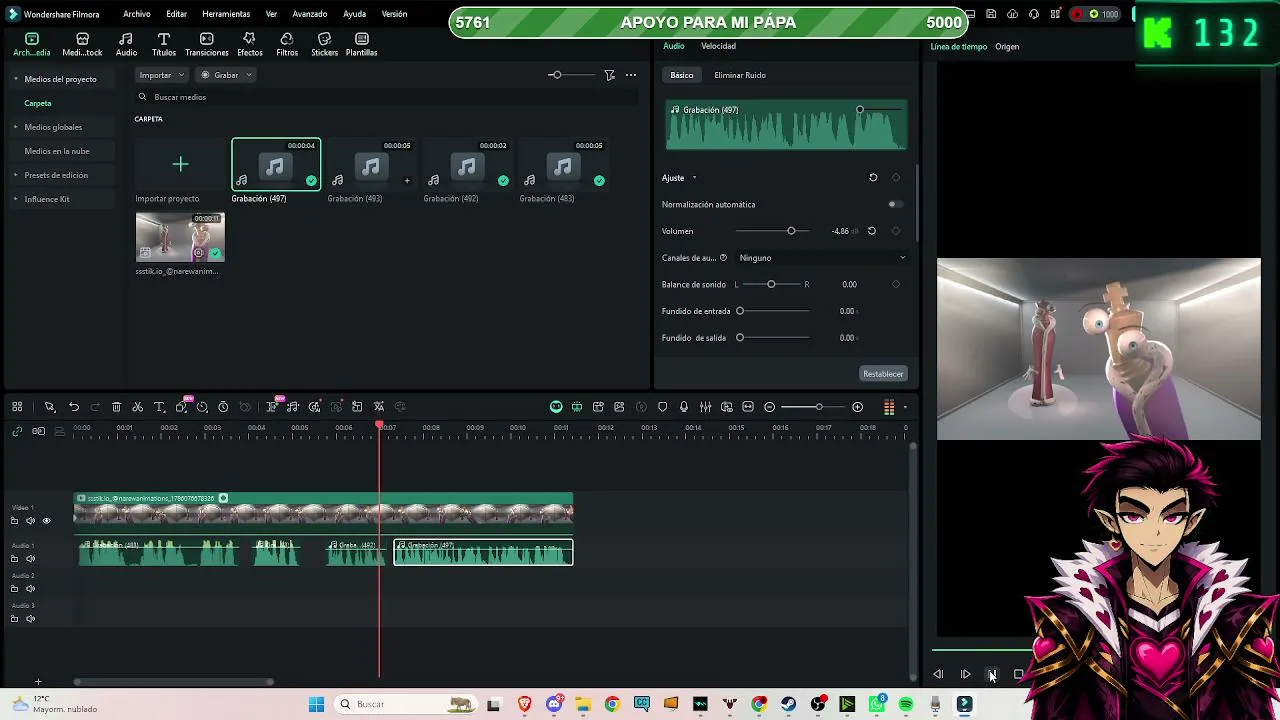Viewport: 1280px width, 720px height.
Task: Open Medios en la nube
Action: 57,151
